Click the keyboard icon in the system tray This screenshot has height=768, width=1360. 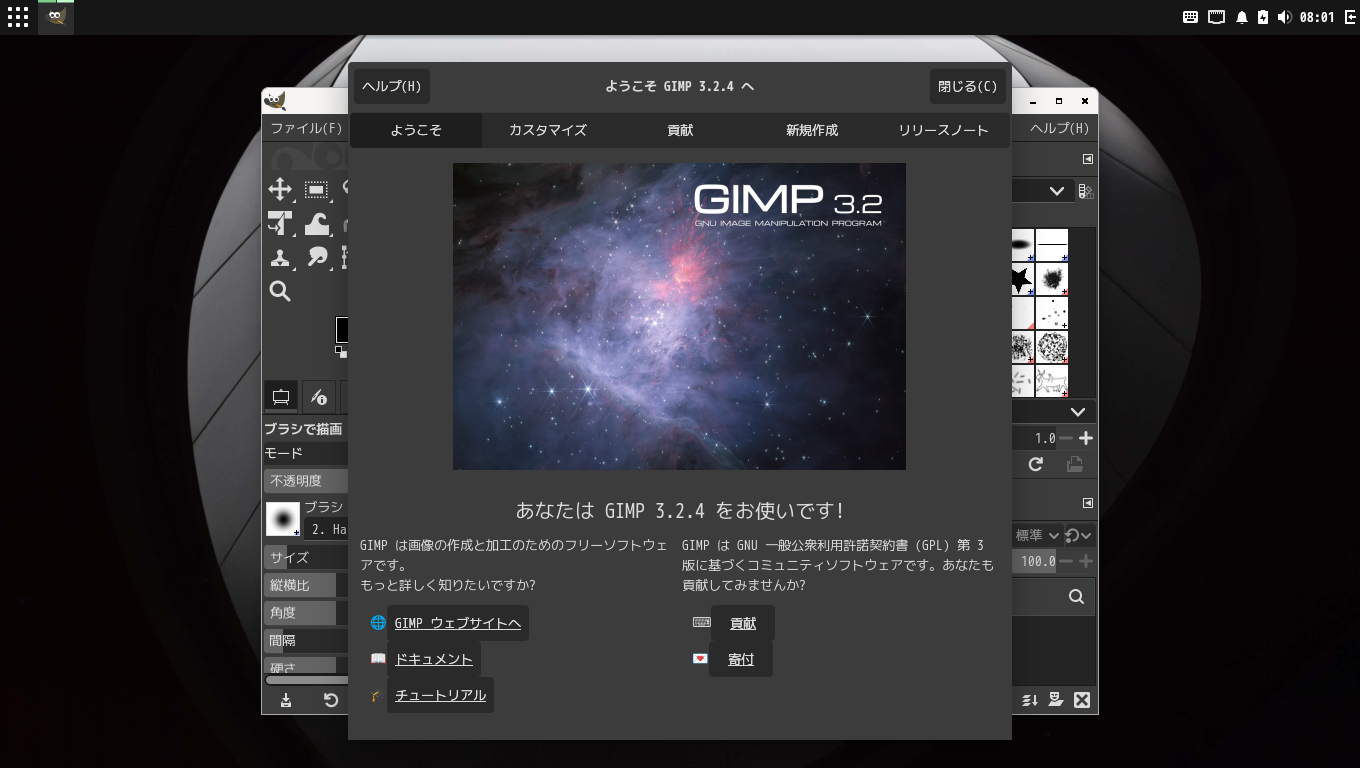[1191, 17]
